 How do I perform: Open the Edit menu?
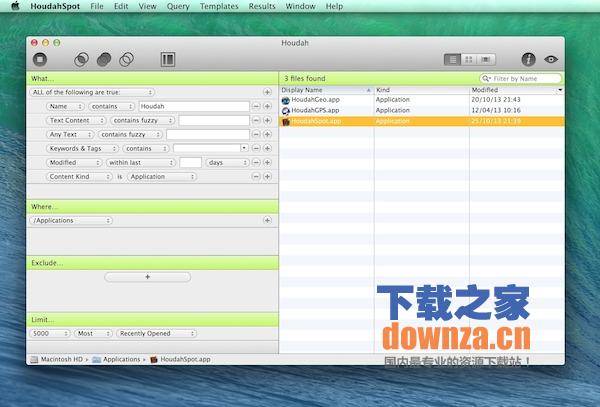121,6
